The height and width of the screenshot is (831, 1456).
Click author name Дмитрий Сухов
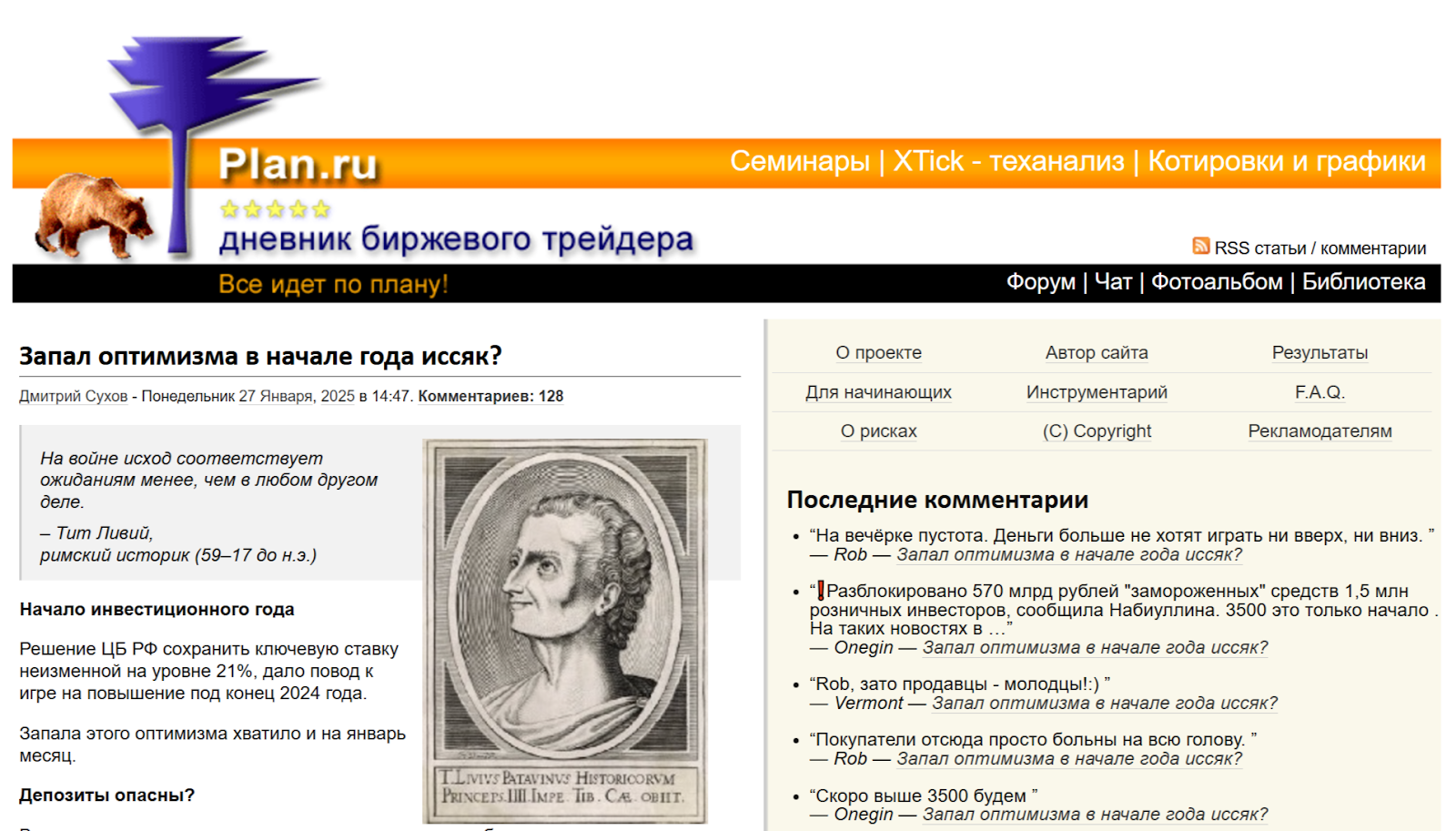[73, 396]
